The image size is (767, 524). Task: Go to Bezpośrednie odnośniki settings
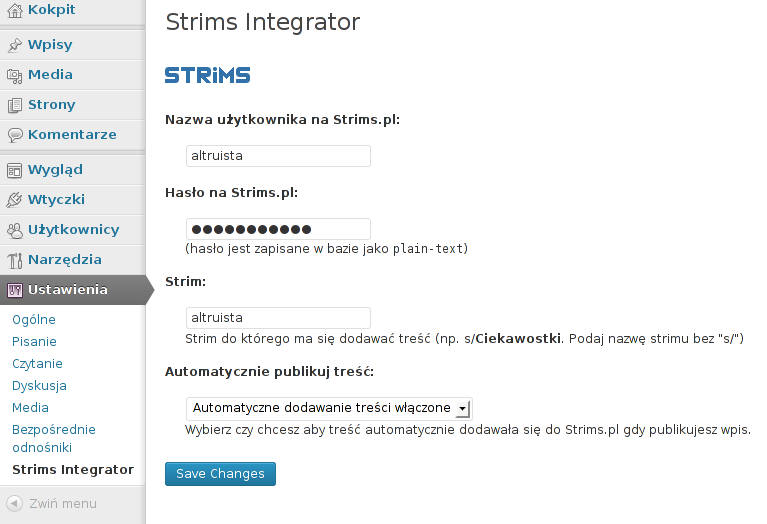click(x=54, y=438)
